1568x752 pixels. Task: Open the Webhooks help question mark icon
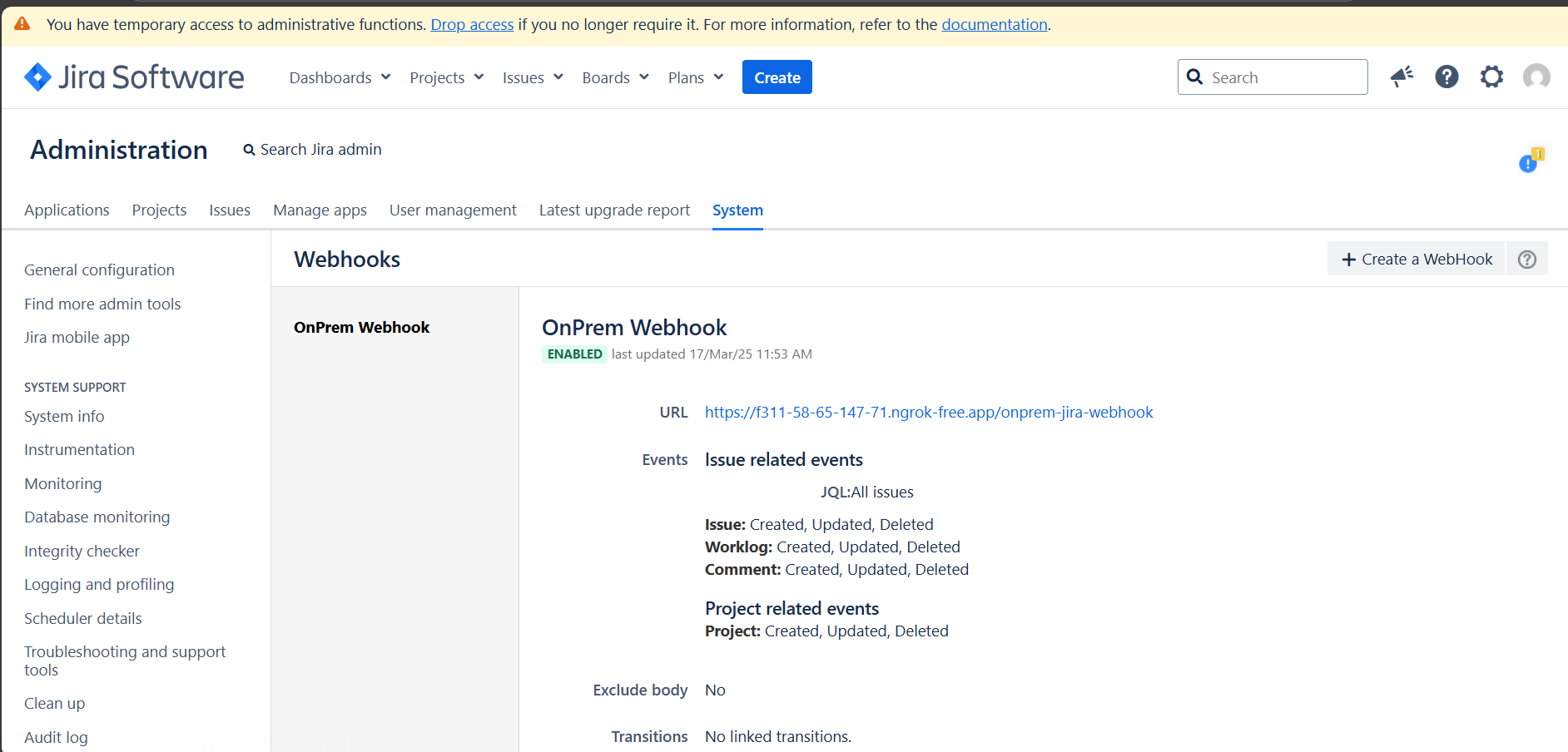pos(1527,259)
